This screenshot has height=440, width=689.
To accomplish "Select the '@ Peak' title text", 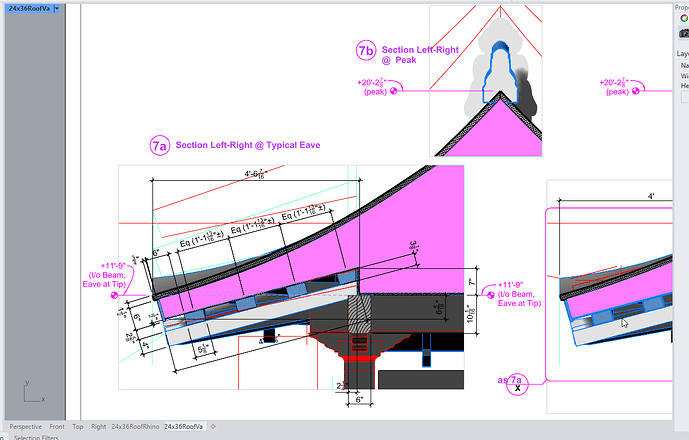I will click(x=399, y=60).
